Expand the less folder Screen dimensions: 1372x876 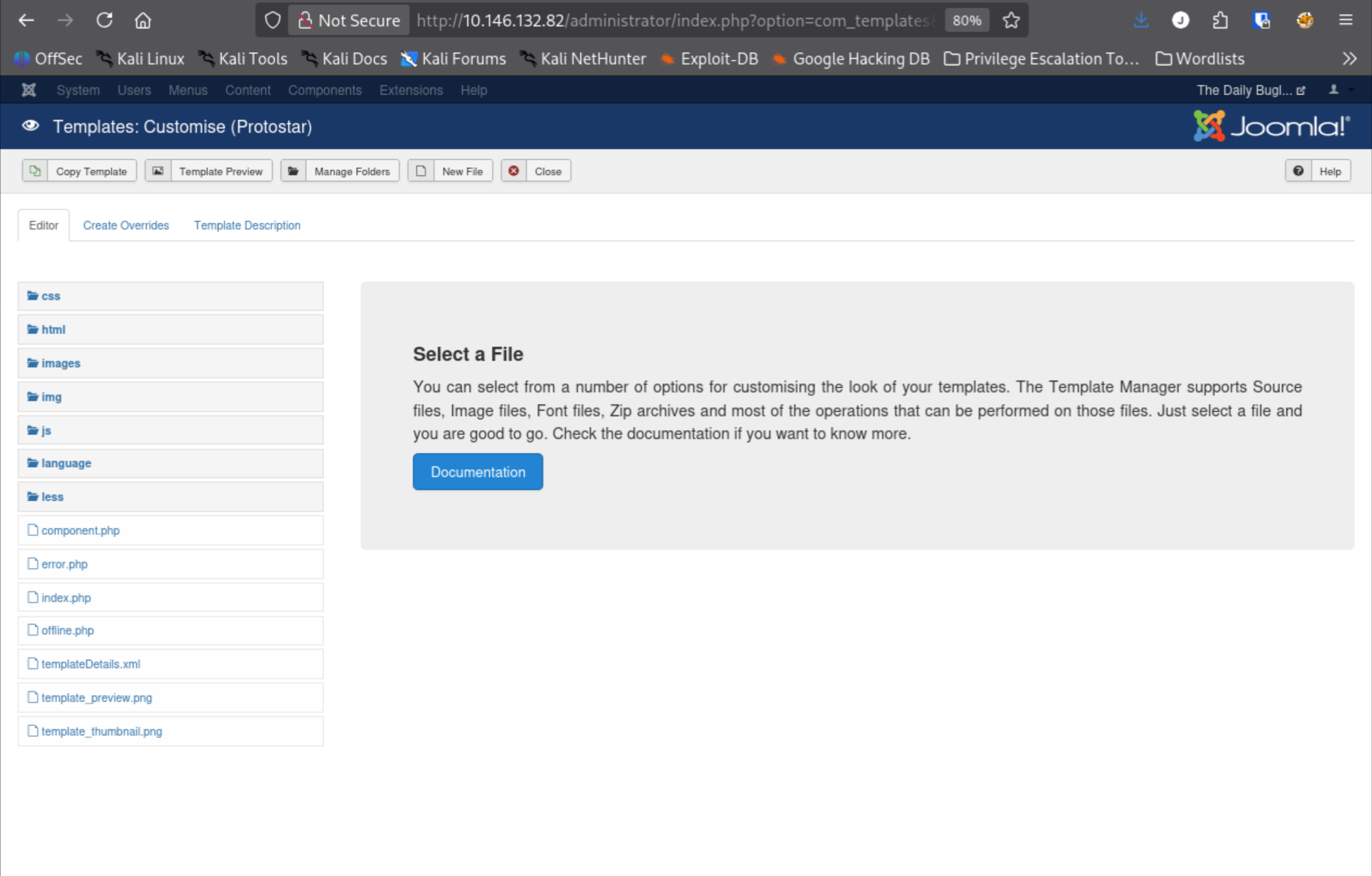[x=170, y=497]
